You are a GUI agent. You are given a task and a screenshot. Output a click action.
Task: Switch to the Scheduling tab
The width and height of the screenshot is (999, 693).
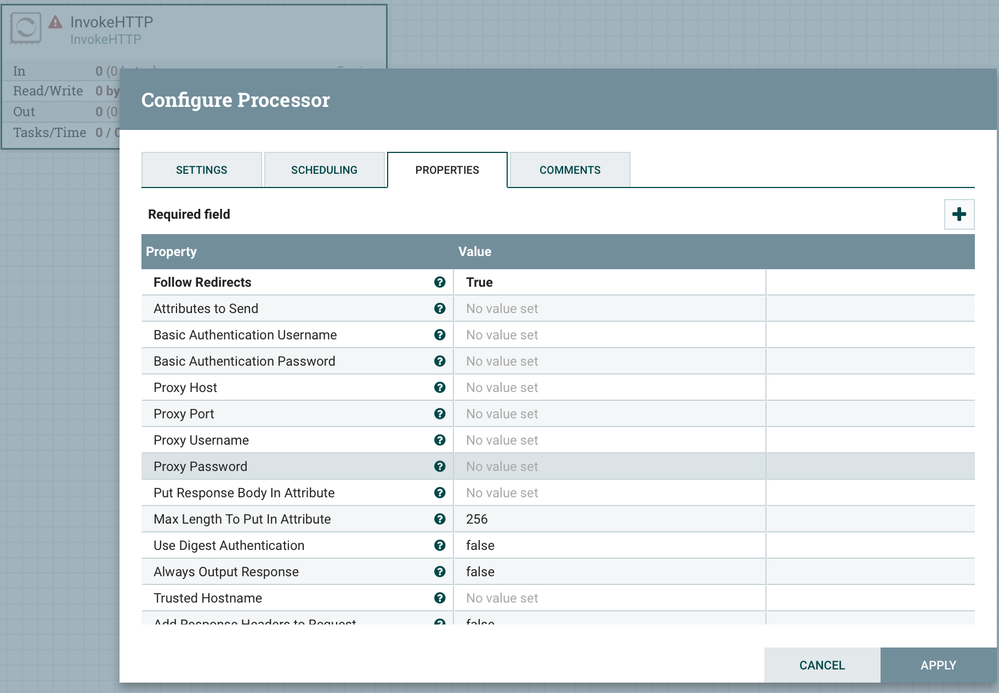(324, 170)
